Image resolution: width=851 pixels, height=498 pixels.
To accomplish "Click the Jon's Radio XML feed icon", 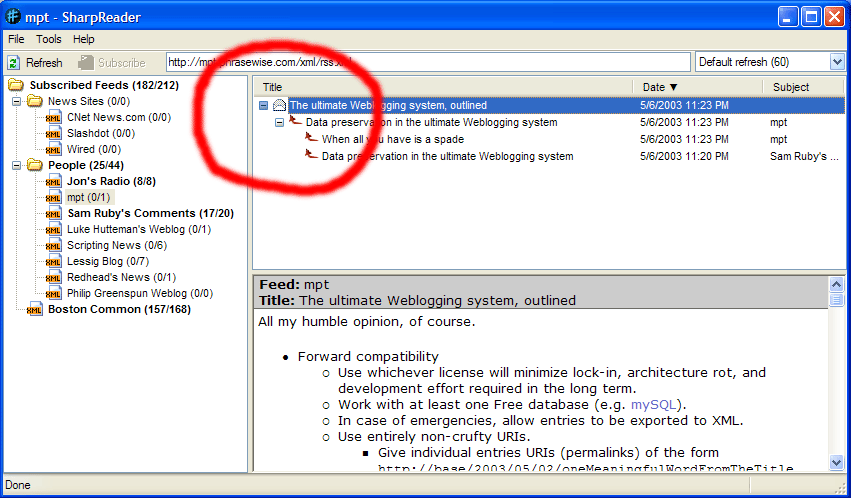I will [x=53, y=181].
